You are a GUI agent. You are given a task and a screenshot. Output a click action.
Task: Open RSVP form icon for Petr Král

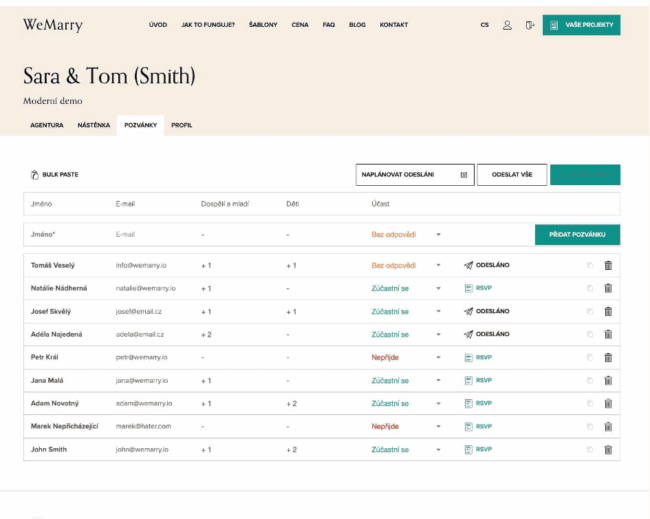coord(468,357)
